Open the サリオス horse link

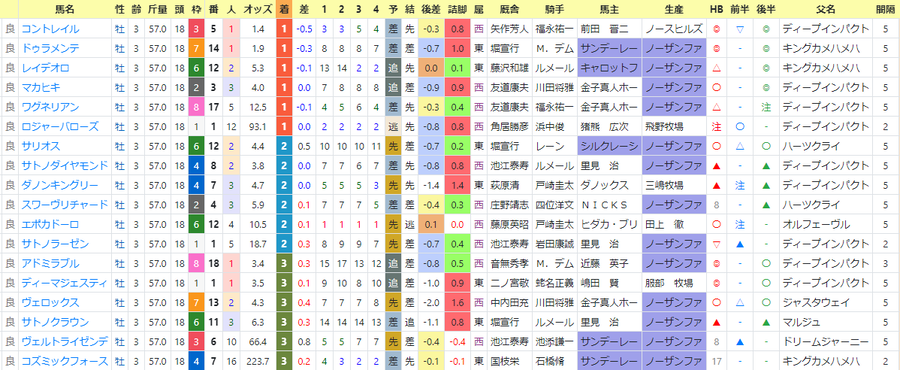40,146
